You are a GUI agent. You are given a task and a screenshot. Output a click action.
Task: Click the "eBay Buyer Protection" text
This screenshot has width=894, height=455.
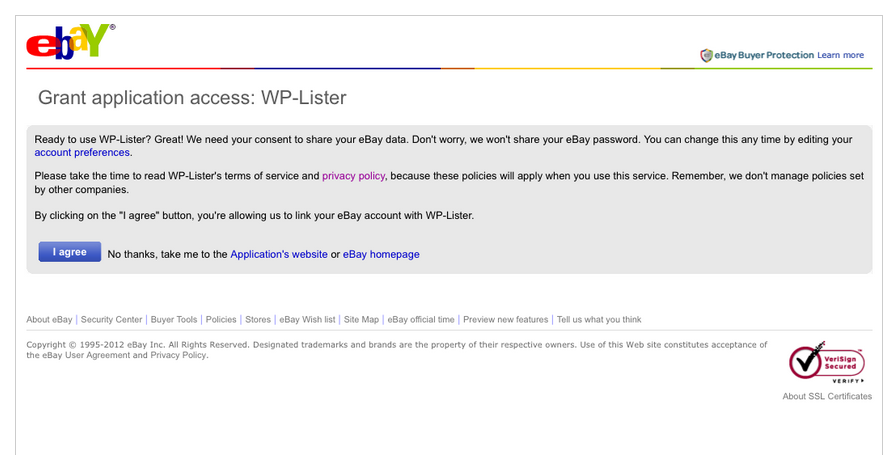coord(764,55)
